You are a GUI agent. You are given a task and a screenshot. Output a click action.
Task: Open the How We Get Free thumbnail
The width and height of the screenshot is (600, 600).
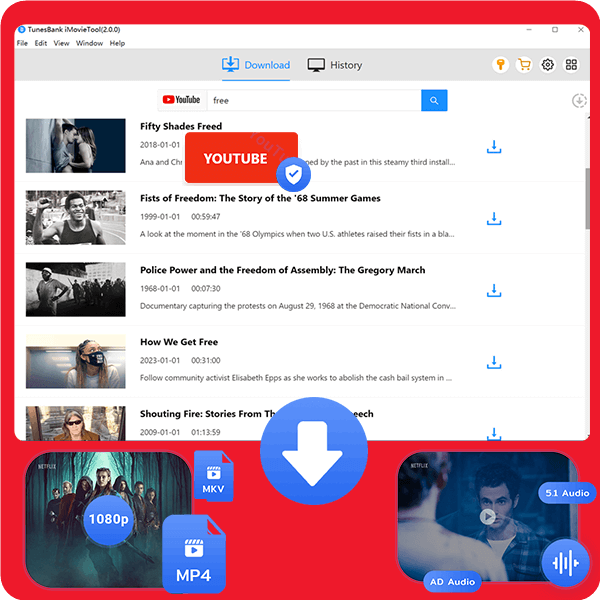click(76, 361)
